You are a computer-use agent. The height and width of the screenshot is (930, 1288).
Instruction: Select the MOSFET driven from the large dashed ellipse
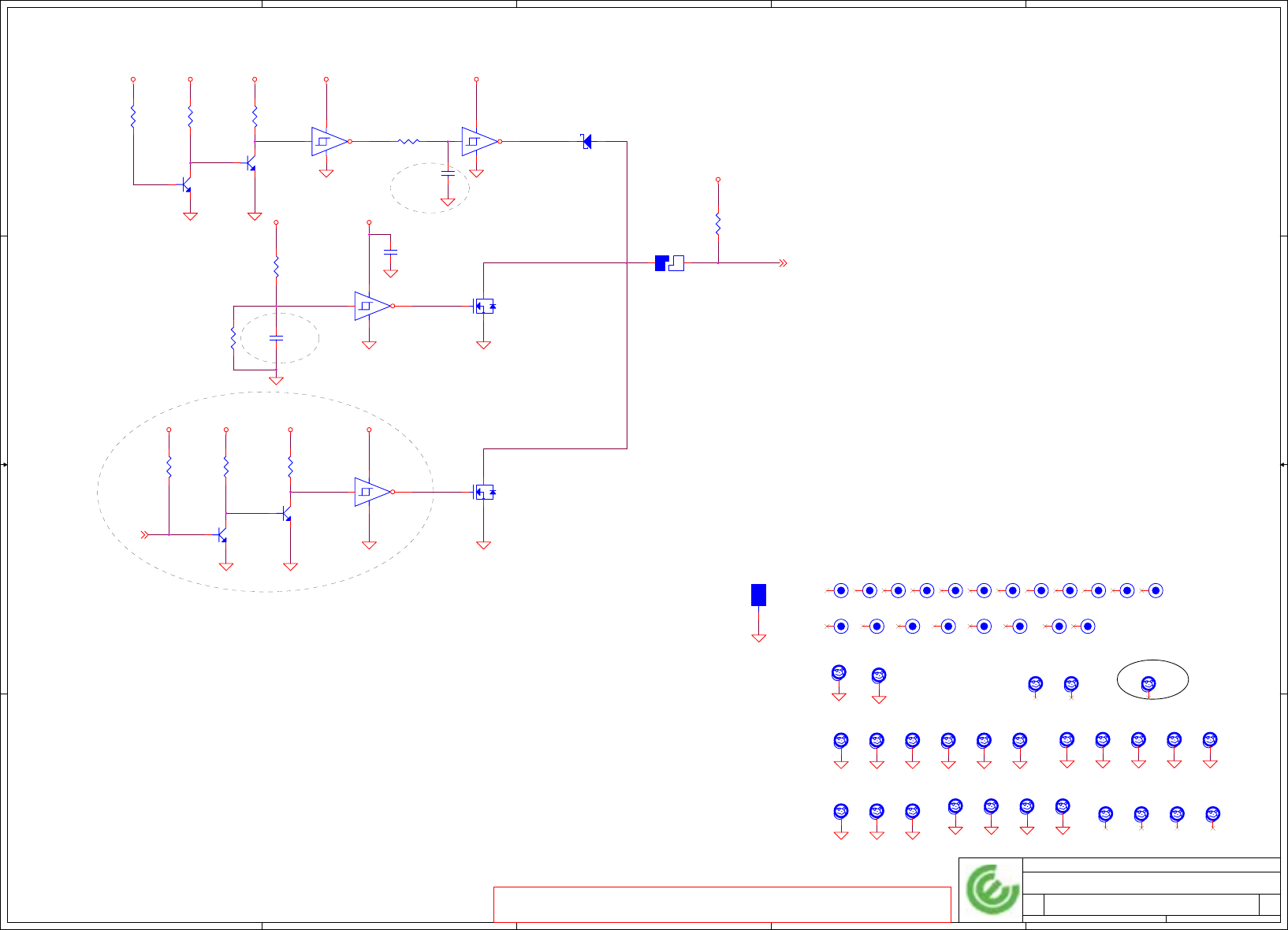pyautogui.click(x=483, y=493)
